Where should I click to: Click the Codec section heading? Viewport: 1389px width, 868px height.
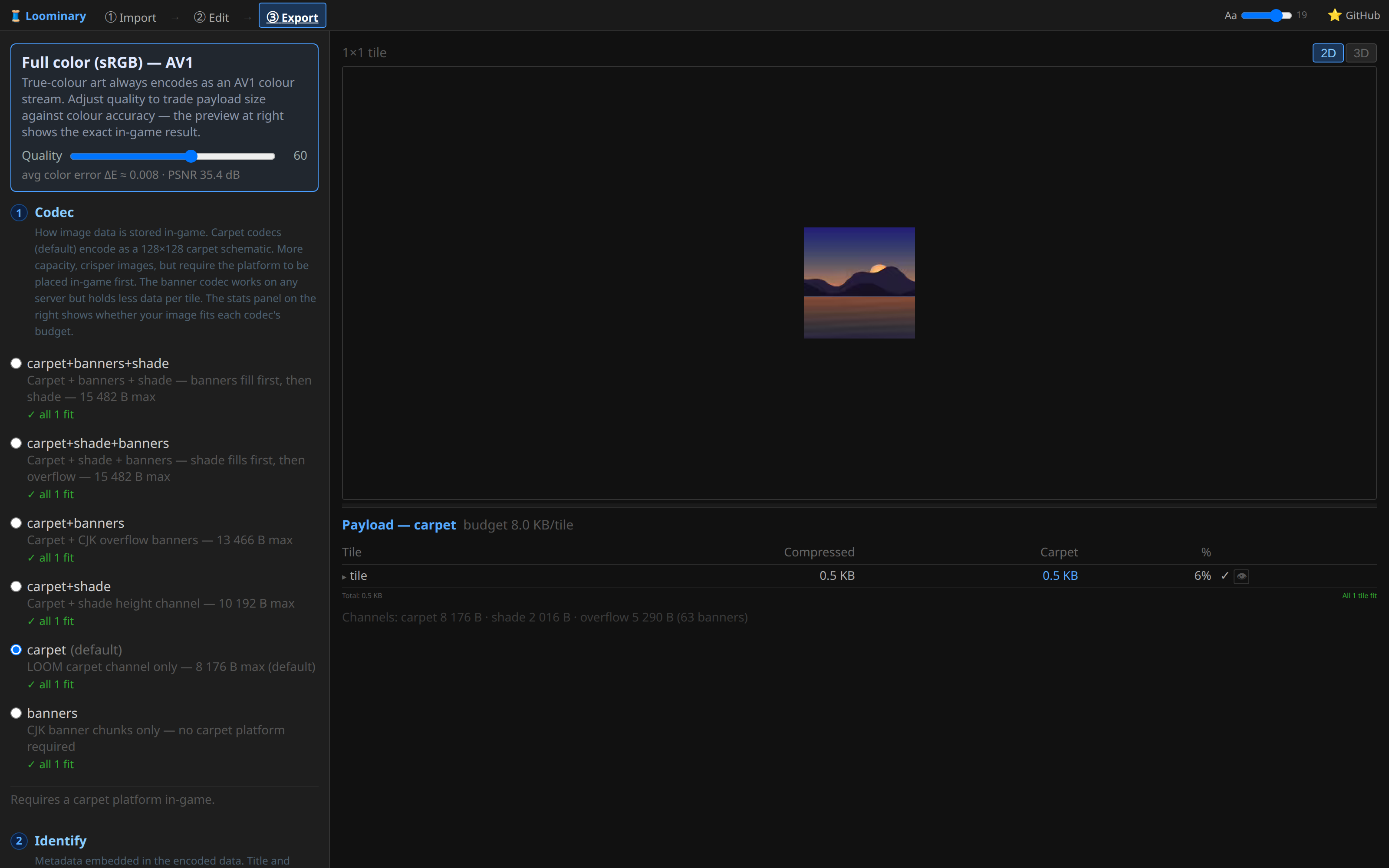tap(54, 212)
